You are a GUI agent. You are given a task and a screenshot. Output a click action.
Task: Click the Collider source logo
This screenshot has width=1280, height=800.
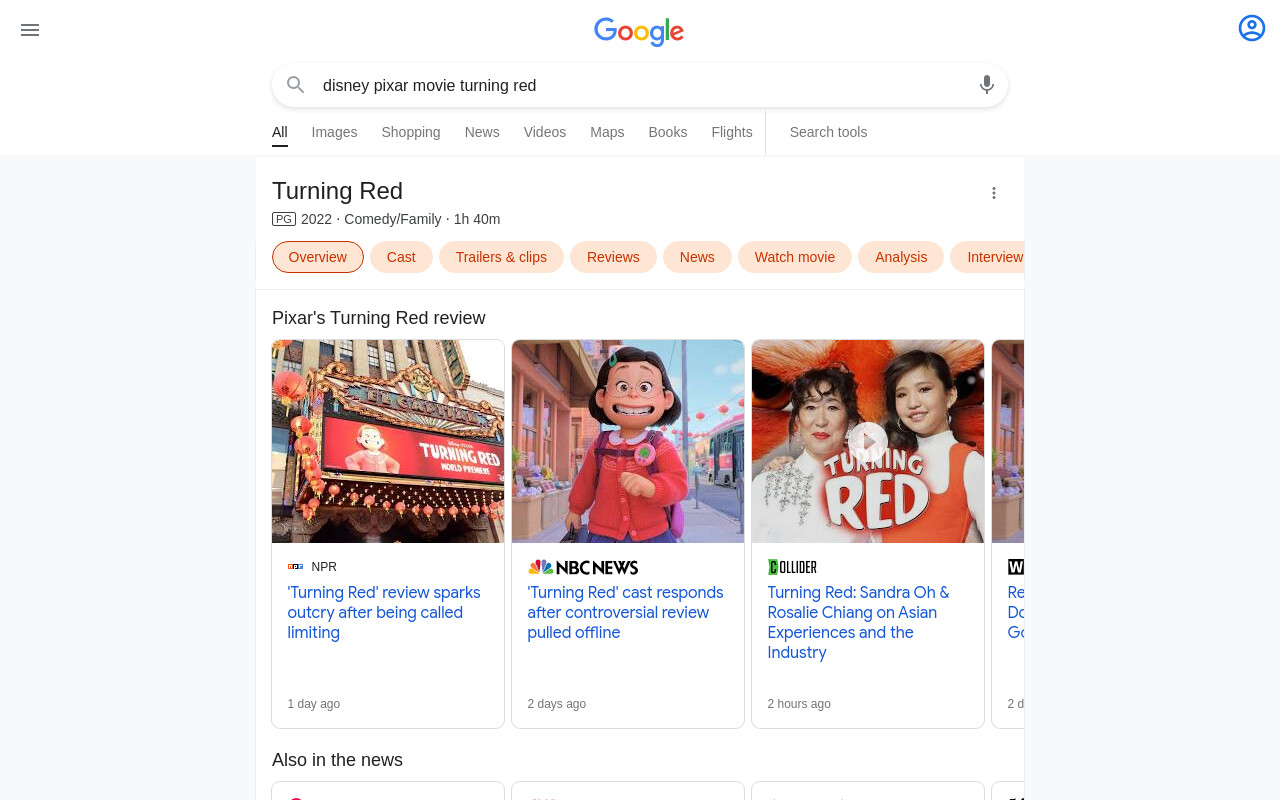(x=792, y=567)
